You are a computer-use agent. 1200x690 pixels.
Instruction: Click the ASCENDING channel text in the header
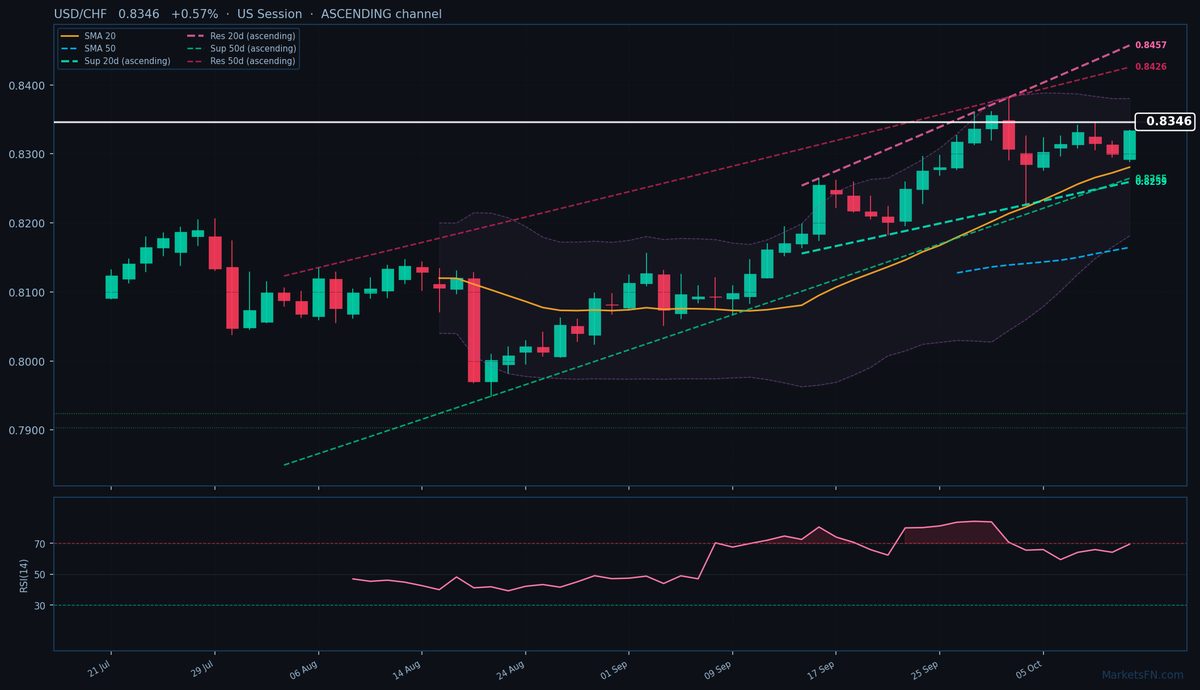pyautogui.click(x=381, y=14)
